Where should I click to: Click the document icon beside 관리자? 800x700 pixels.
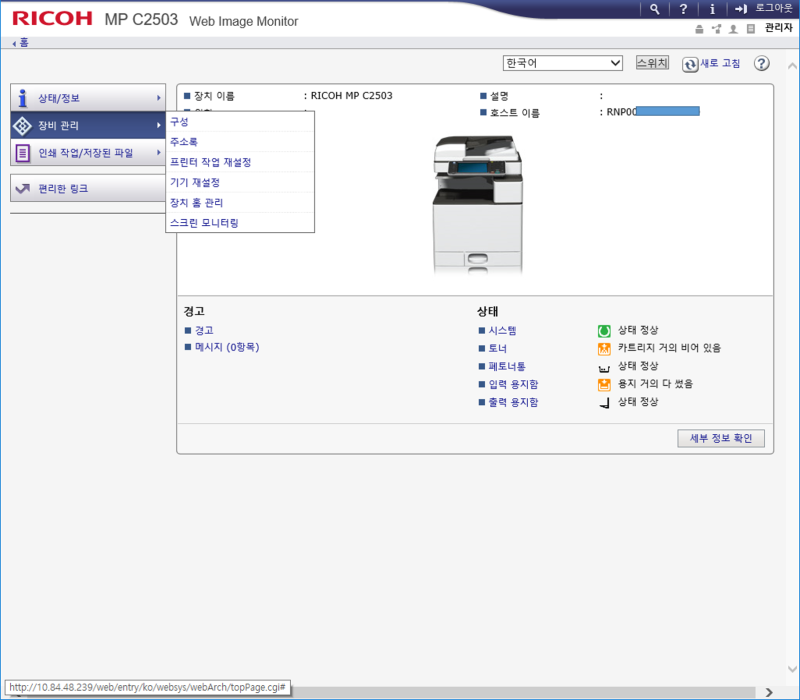coord(751,29)
